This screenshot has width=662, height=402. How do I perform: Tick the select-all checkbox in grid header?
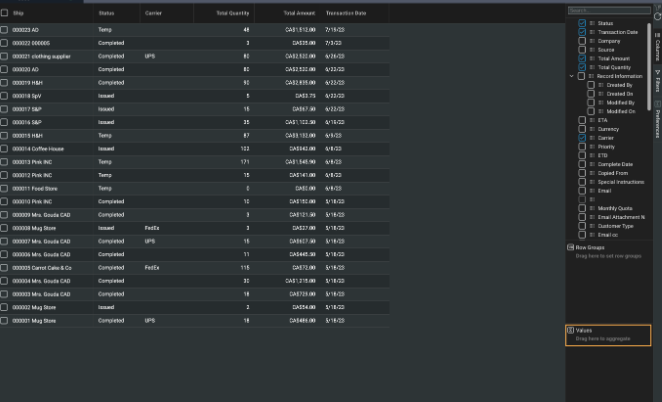click(x=5, y=13)
